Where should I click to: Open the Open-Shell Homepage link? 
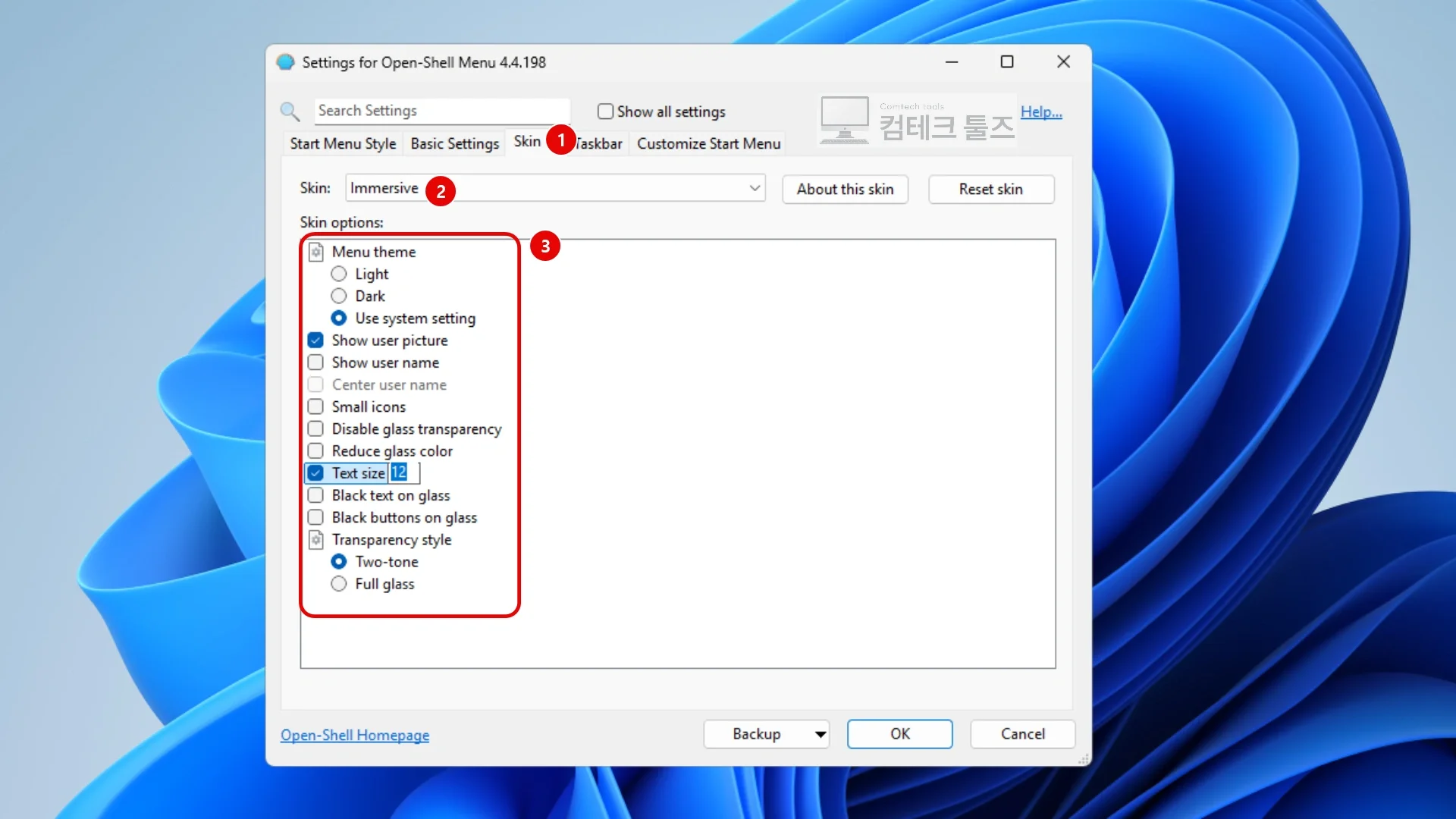coord(355,736)
